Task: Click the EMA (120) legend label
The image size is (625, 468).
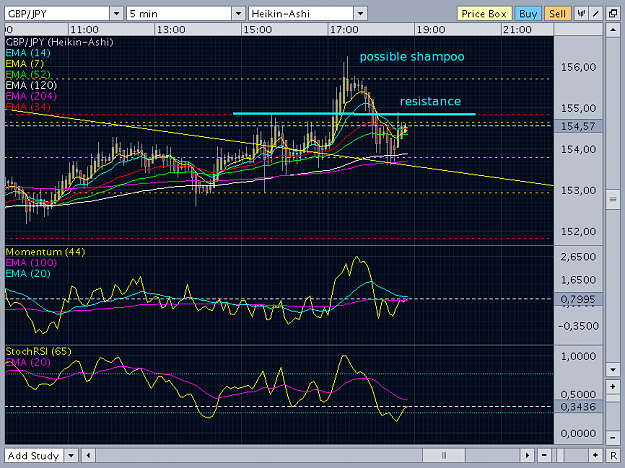Action: (31, 85)
